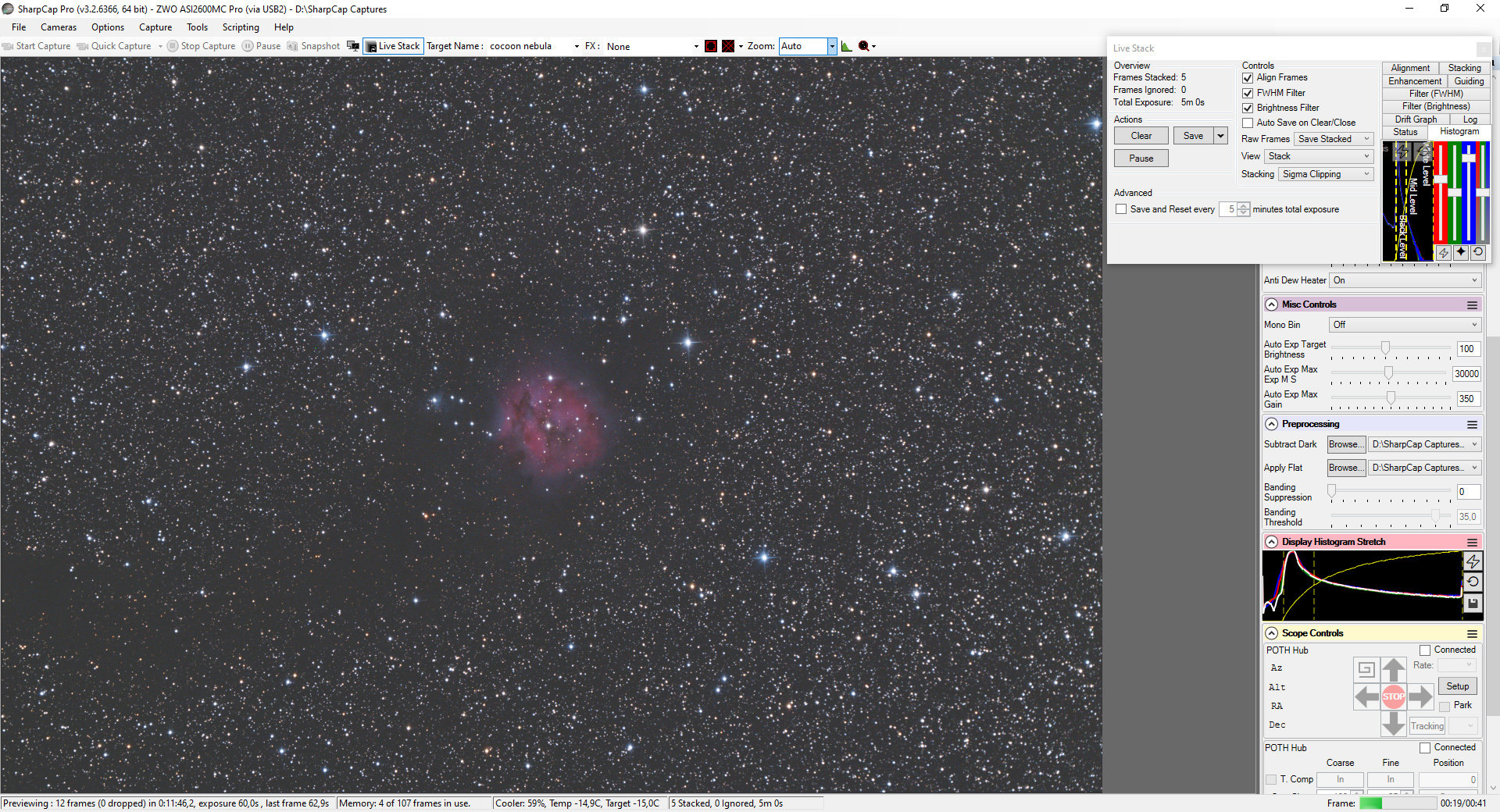Viewport: 1500px width, 812px height.
Task: Open the View dropdown showing Stack
Action: coord(1319,156)
